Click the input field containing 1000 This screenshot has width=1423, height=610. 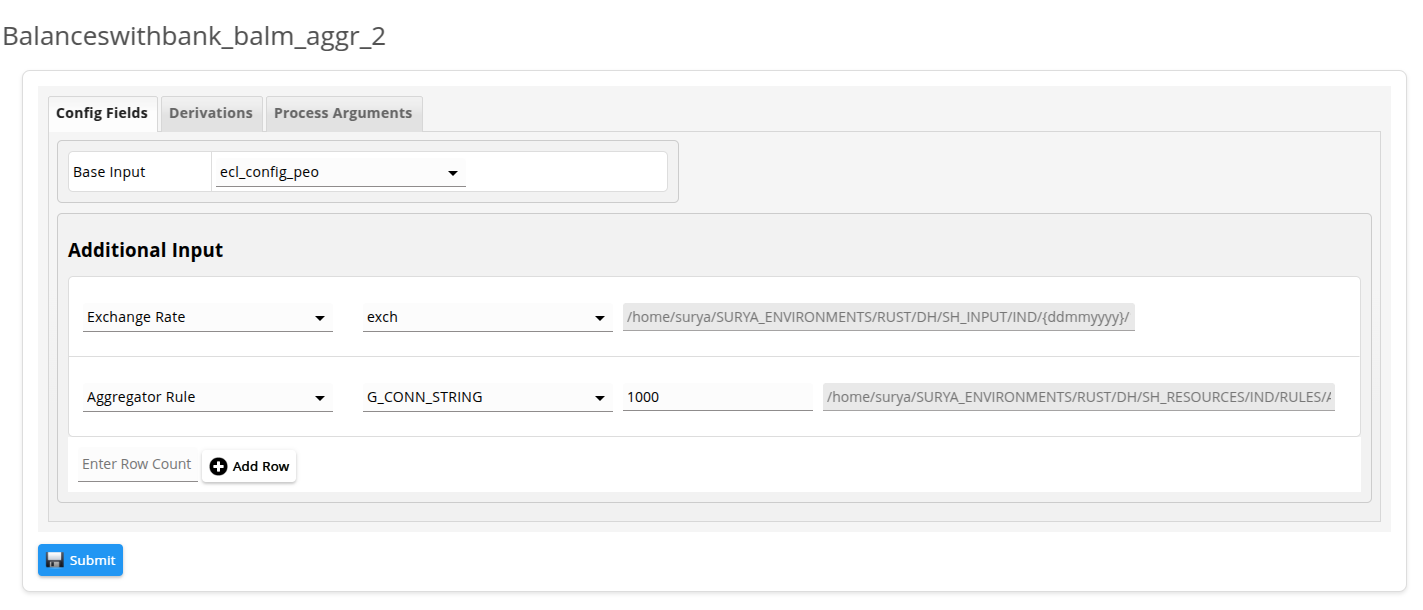[x=718, y=397]
